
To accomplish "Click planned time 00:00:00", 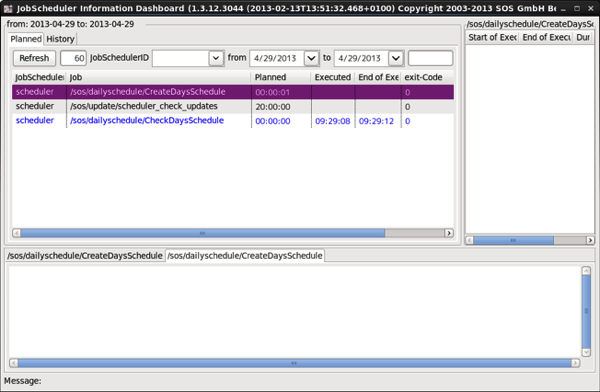I will (x=273, y=121).
